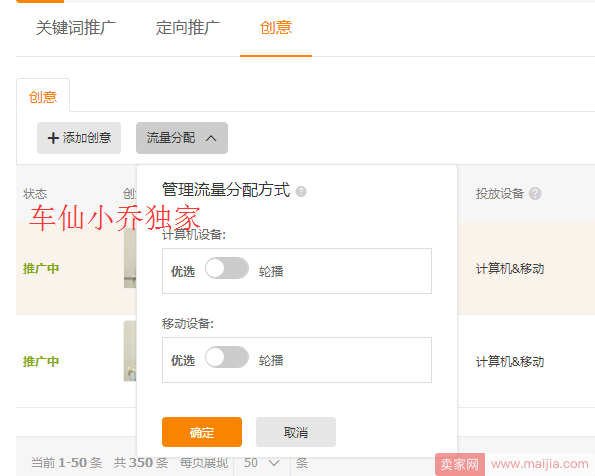Screen dimensions: 595x476
Task: Click the 取消 button
Action: coord(296,432)
